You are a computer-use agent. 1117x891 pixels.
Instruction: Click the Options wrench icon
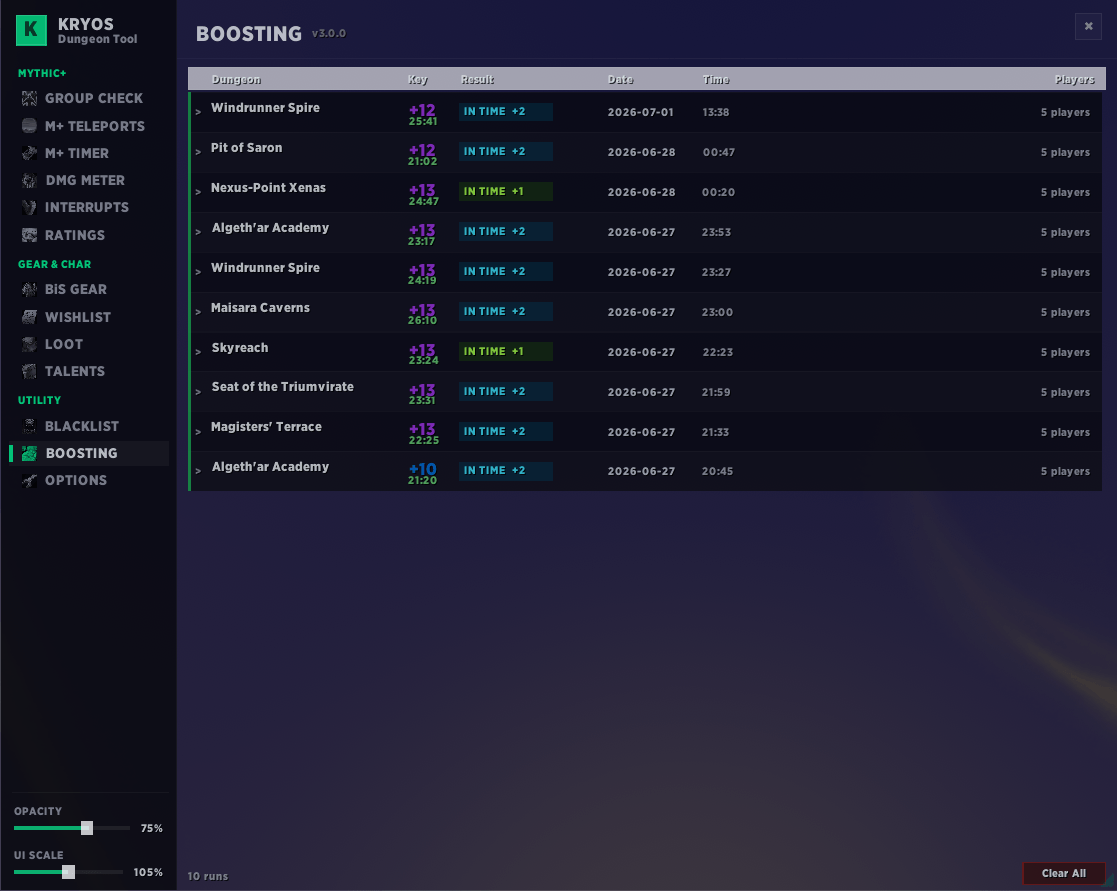click(x=29, y=480)
